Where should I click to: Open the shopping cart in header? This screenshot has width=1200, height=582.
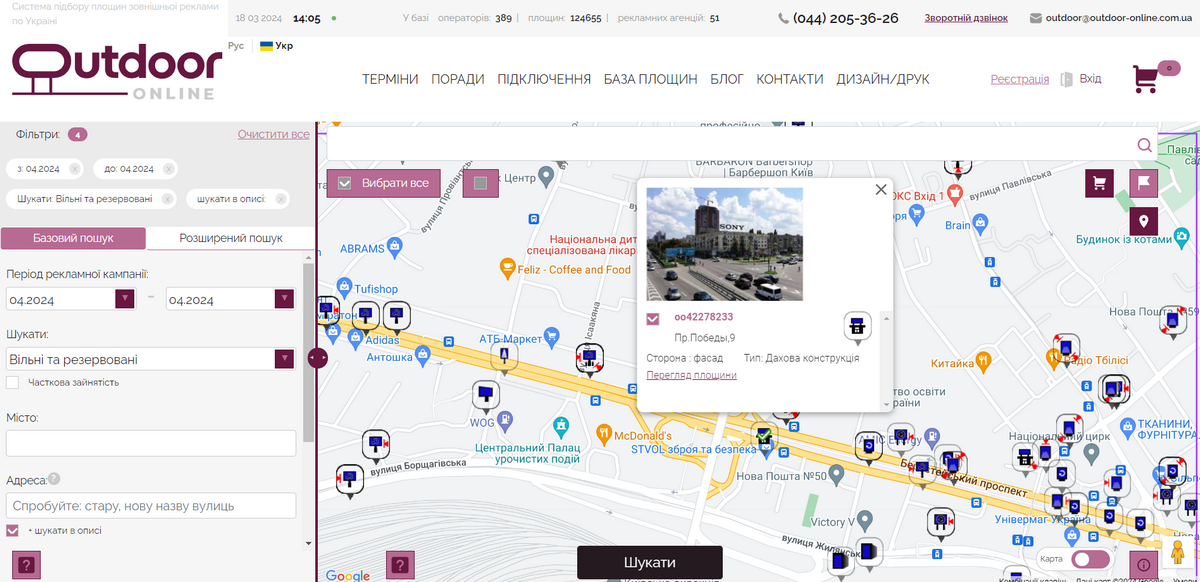coord(1146,79)
